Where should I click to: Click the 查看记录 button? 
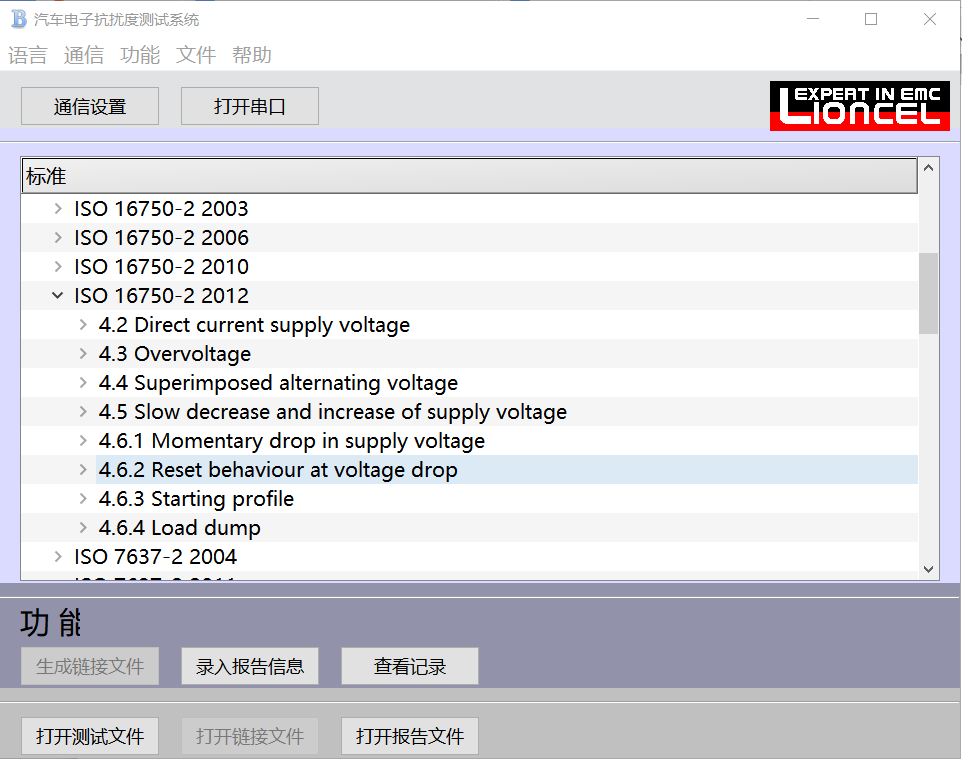click(410, 666)
